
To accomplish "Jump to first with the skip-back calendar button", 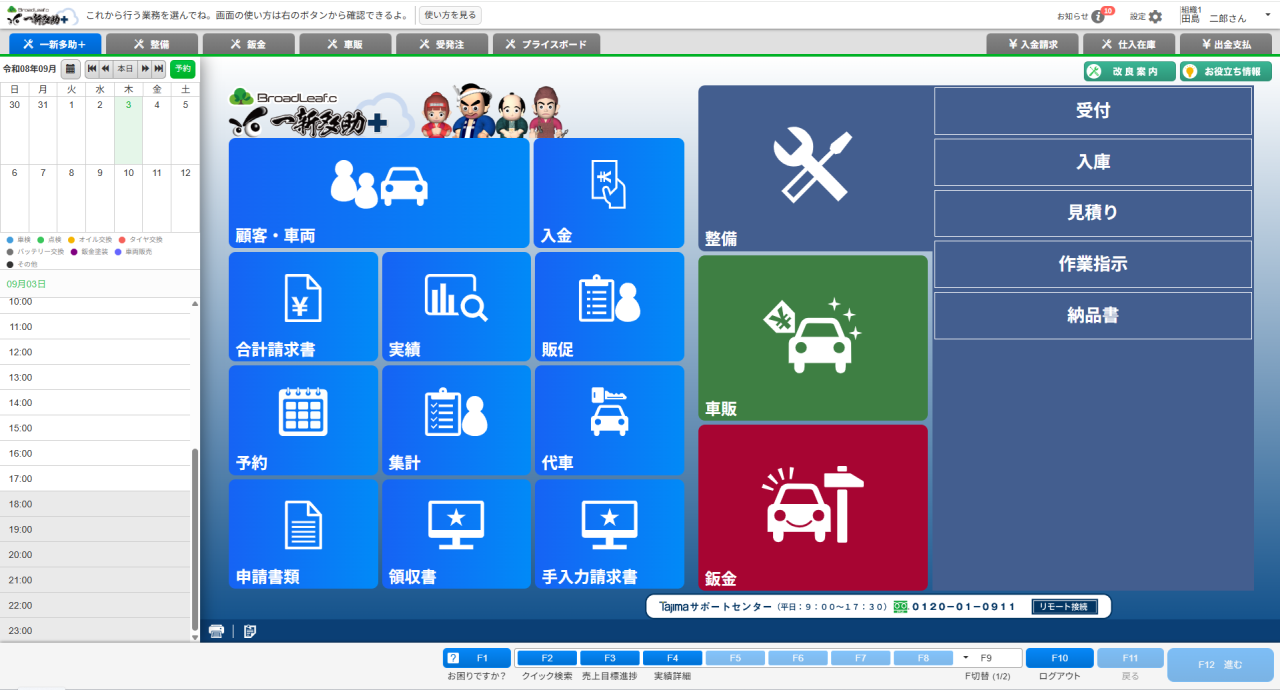I will 92,68.
